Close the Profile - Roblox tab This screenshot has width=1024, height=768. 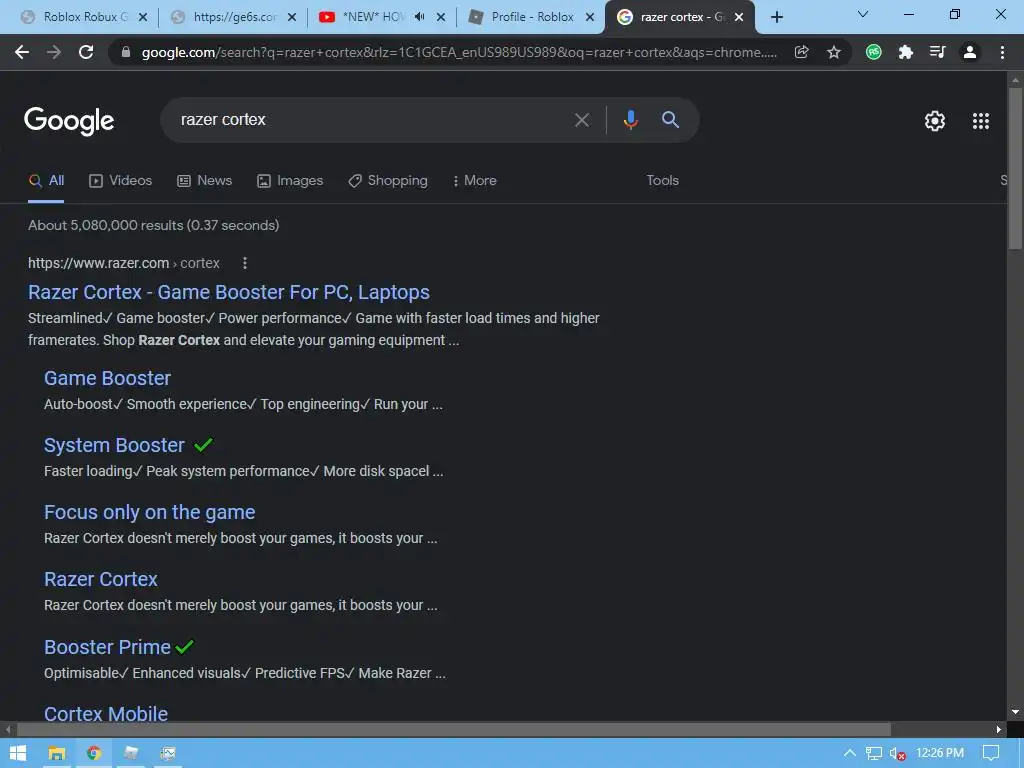click(x=590, y=17)
